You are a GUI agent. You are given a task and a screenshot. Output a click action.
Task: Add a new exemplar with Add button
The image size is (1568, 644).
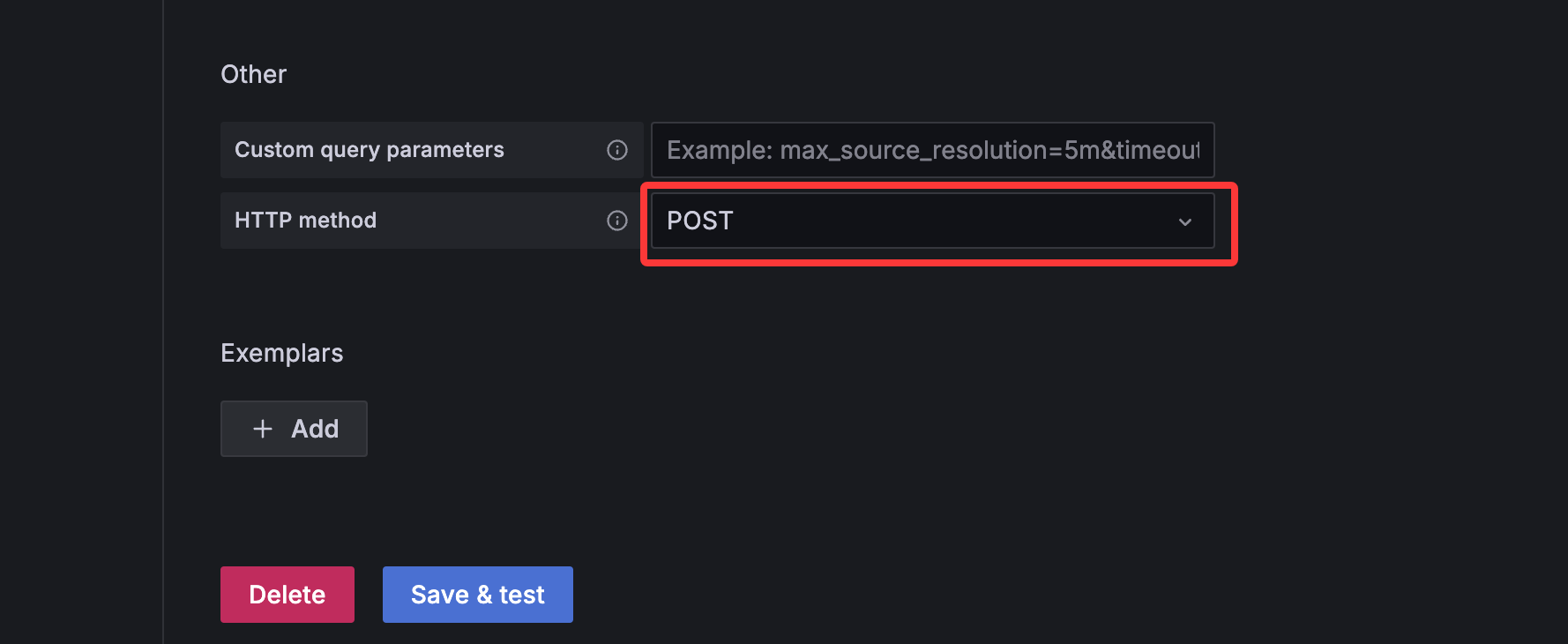(x=294, y=429)
